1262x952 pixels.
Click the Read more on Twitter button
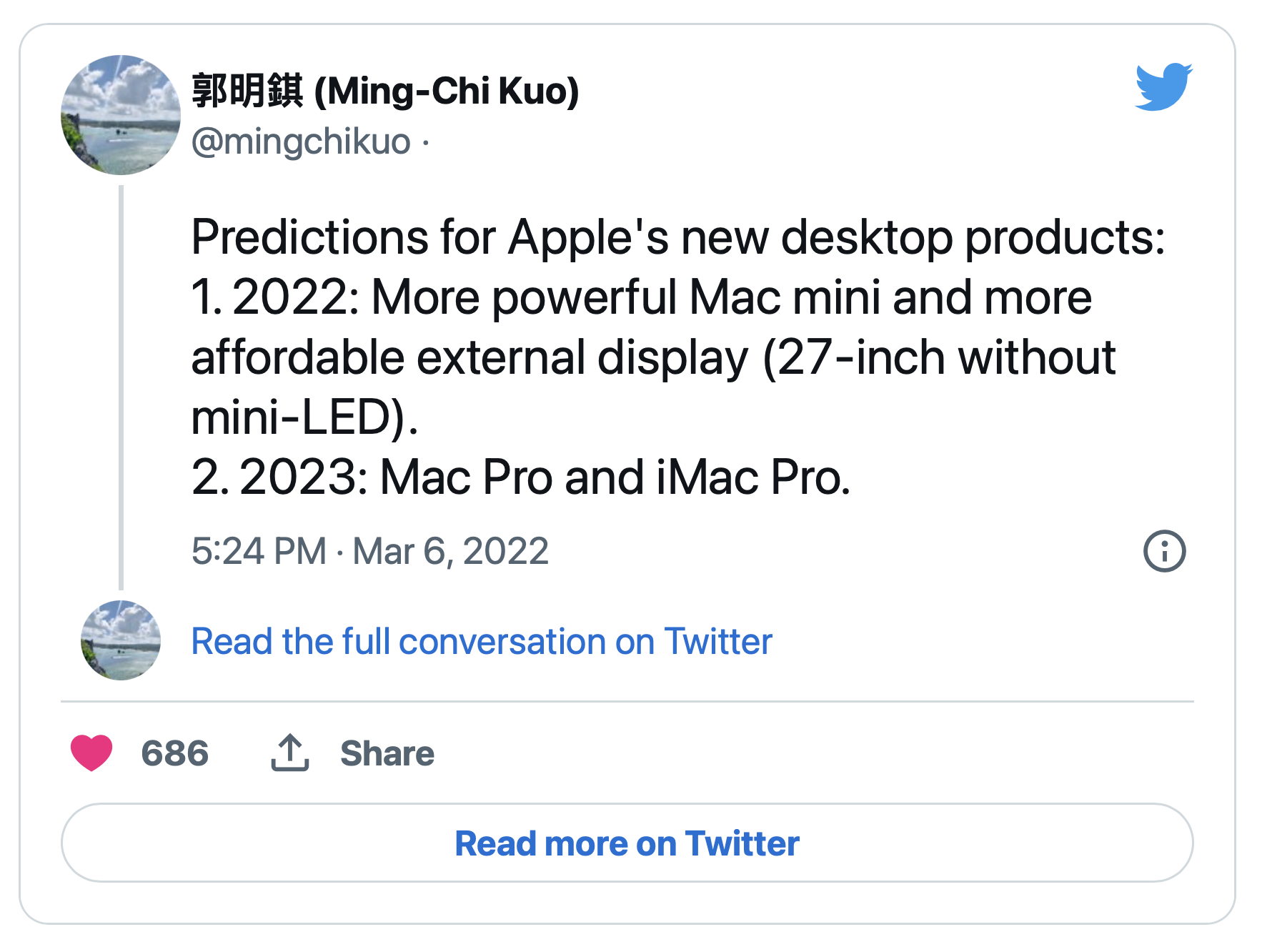(627, 843)
